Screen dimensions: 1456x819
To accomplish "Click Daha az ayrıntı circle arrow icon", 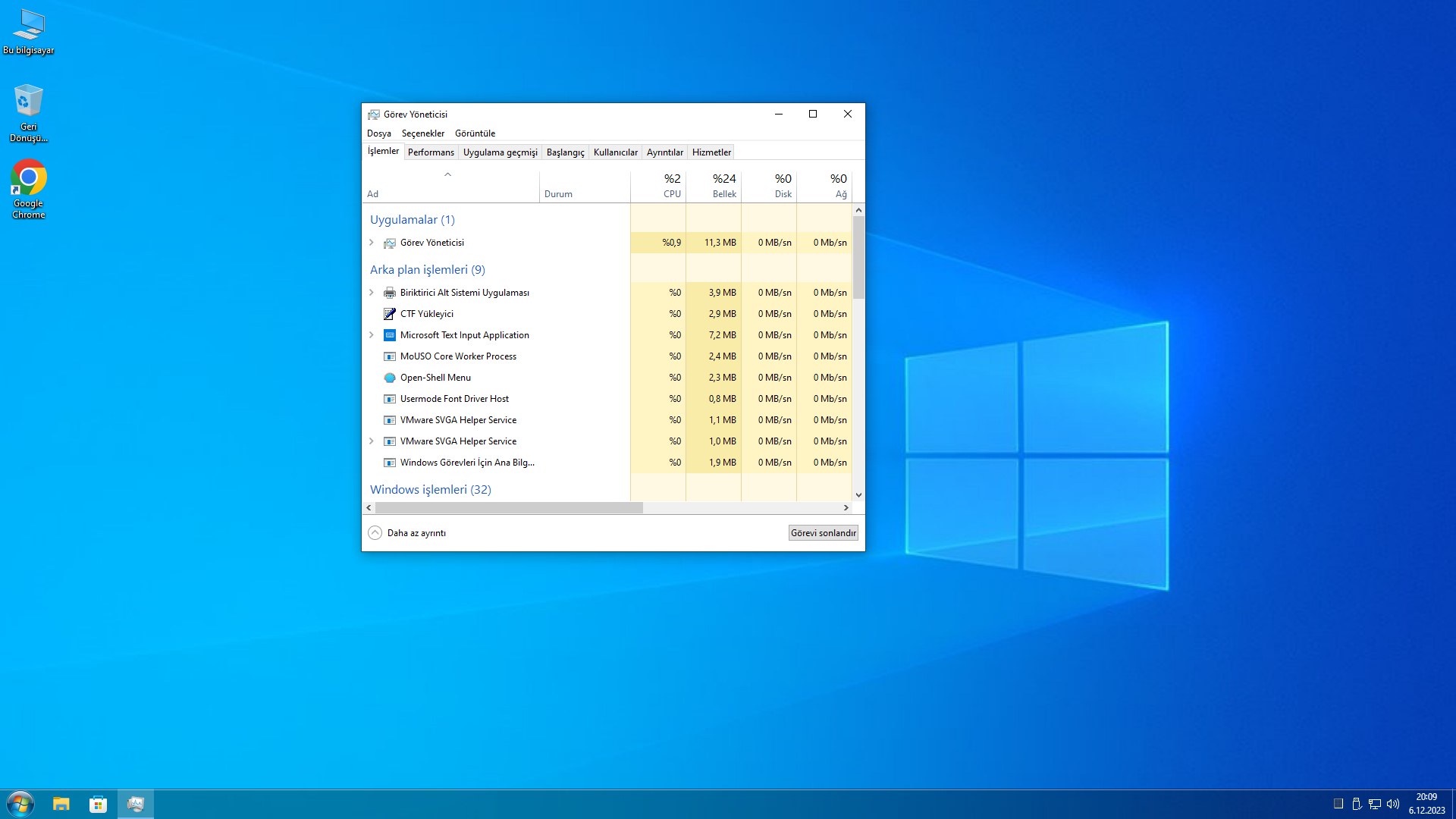I will point(375,533).
